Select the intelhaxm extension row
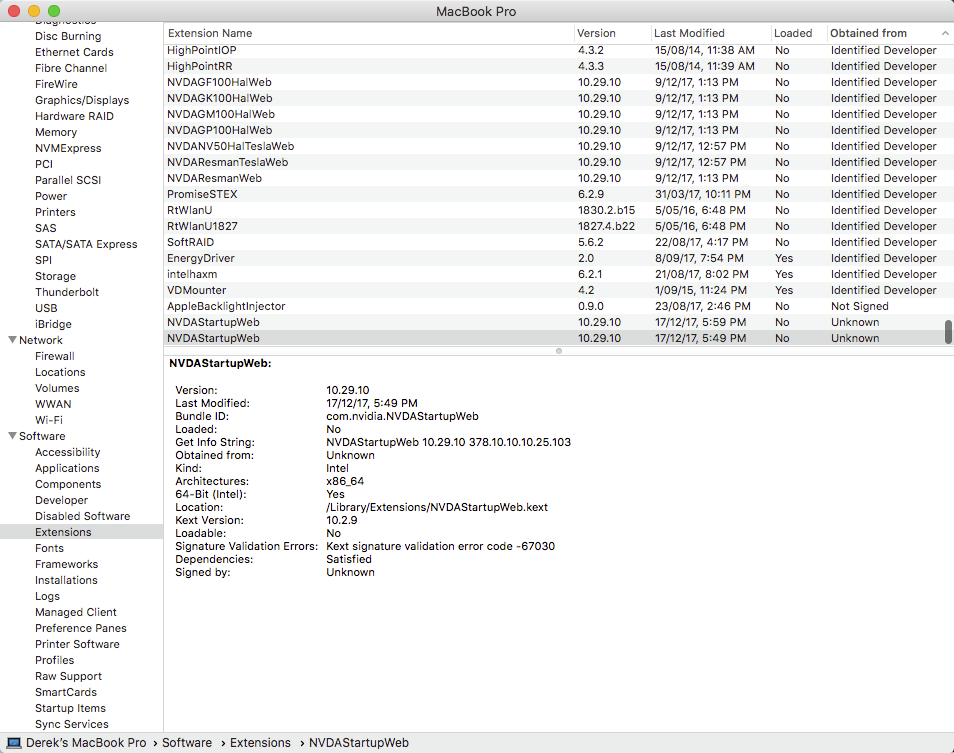954x753 pixels. [552, 274]
